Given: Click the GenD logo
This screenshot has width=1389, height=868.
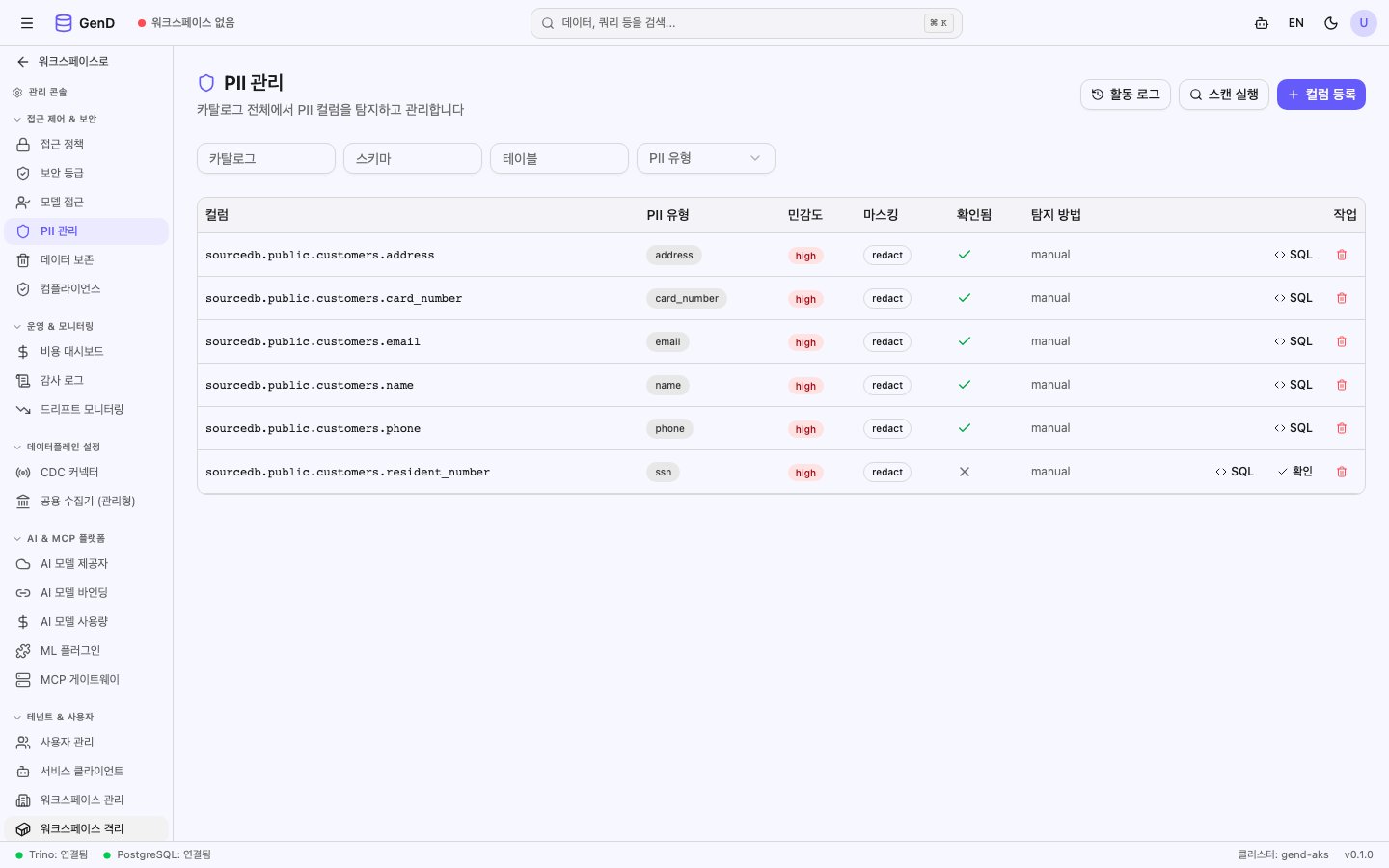Looking at the screenshot, I should pyautogui.click(x=85, y=23).
